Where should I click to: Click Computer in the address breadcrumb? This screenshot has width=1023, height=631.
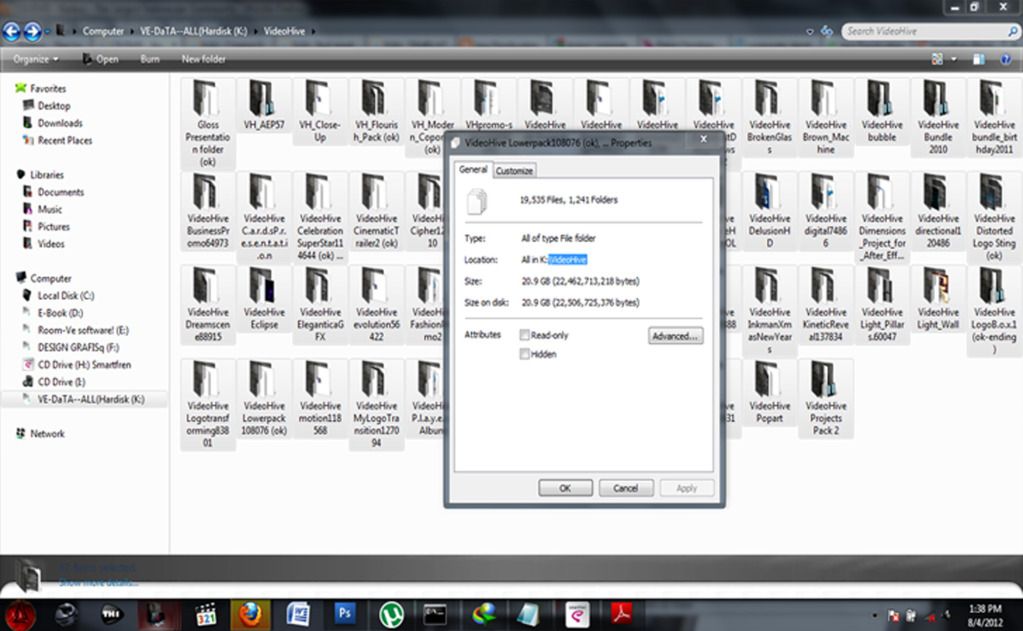(103, 31)
